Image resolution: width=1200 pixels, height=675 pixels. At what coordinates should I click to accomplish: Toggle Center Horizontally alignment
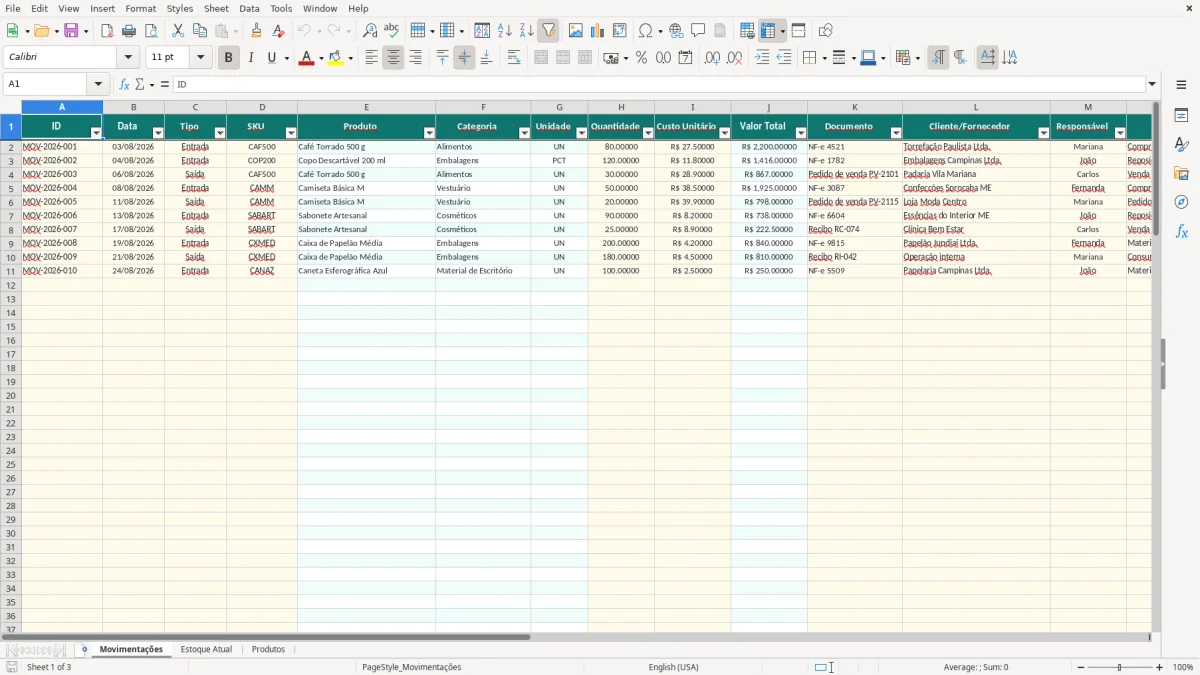393,58
